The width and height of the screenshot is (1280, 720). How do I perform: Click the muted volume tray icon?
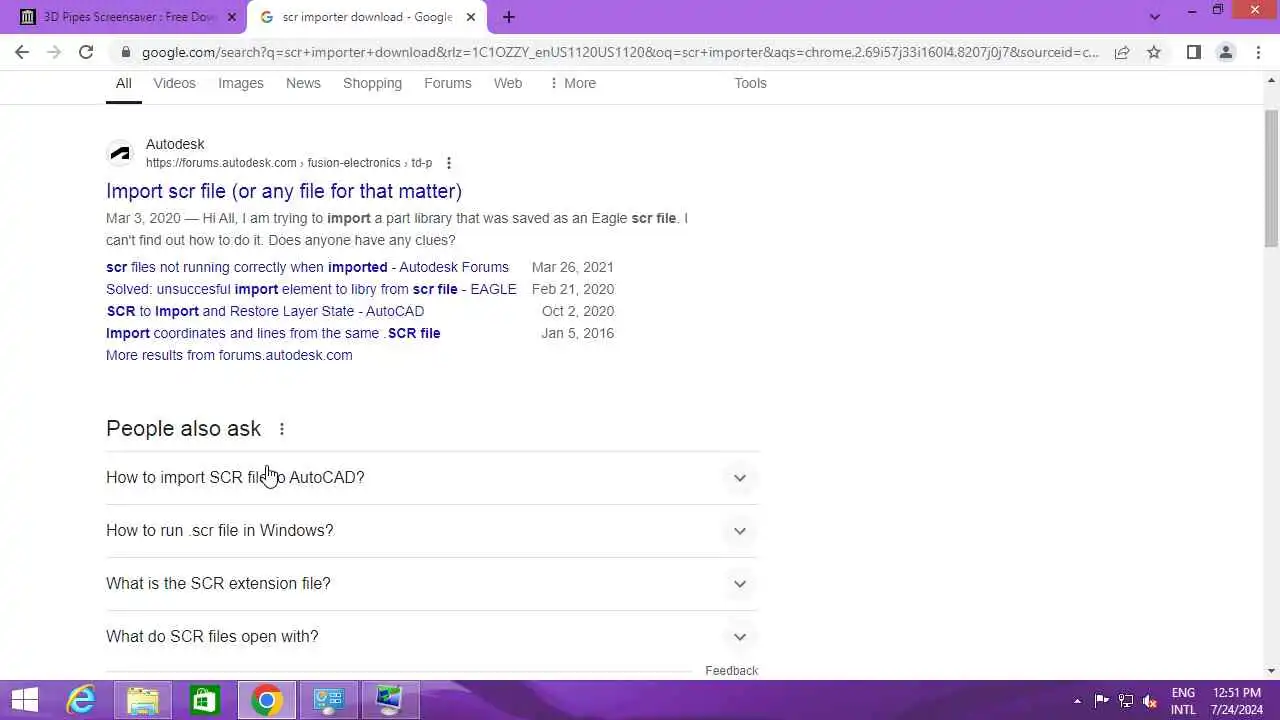click(1150, 701)
